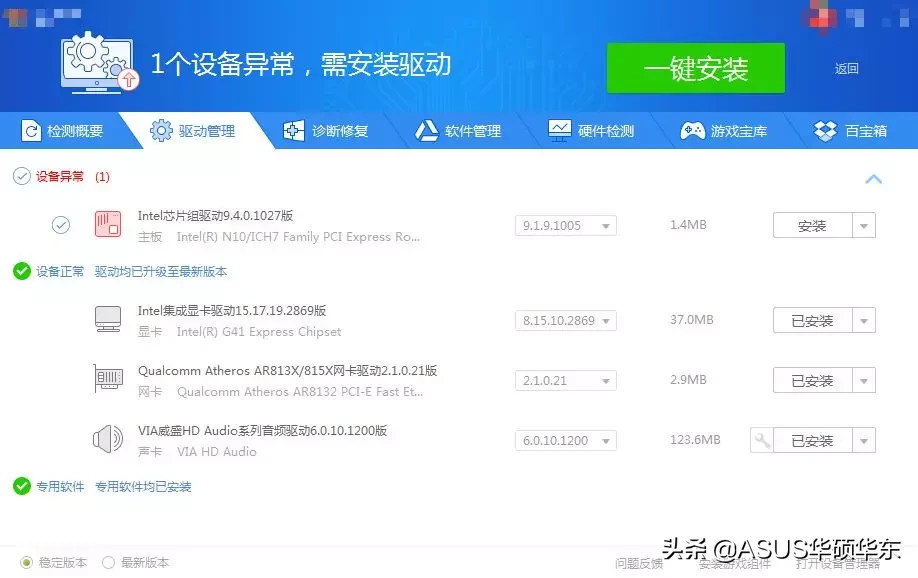Viewport: 918px width, 578px height.
Task: Click the Intel芯片组驱动9.4.0.1027版 title
Action: 215,216
